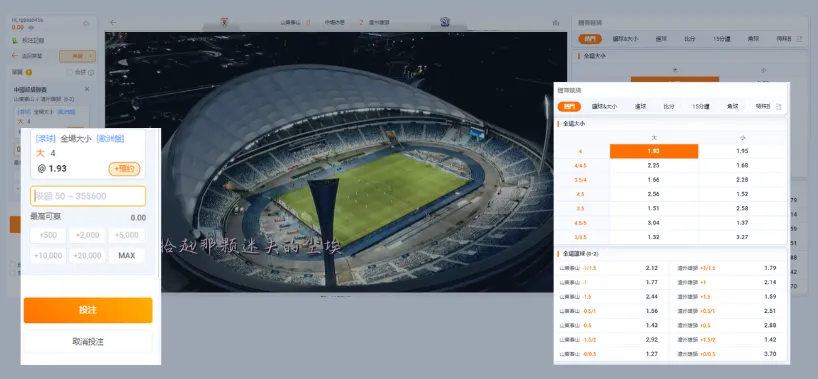
Task: Open the faded settings gear near username
Action: 86,23
